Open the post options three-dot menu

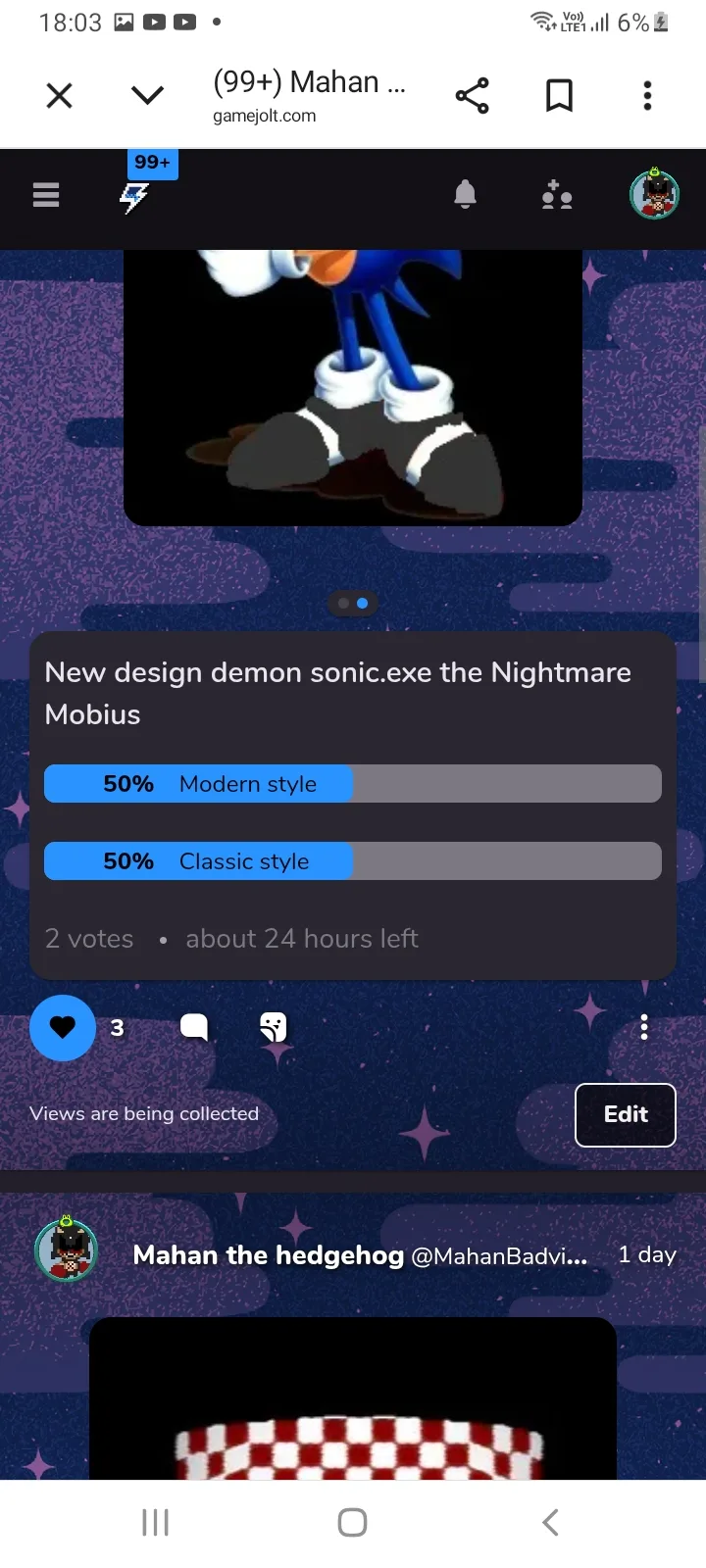pyautogui.click(x=644, y=1027)
